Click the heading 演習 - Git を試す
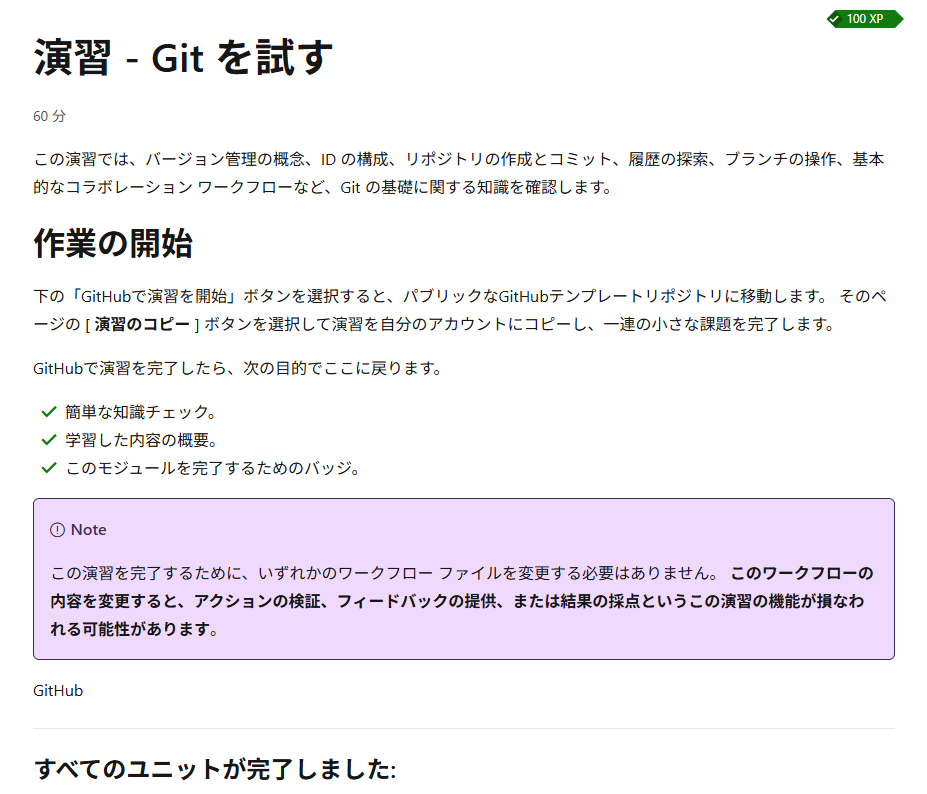The height and width of the screenshot is (794, 927). (183, 57)
